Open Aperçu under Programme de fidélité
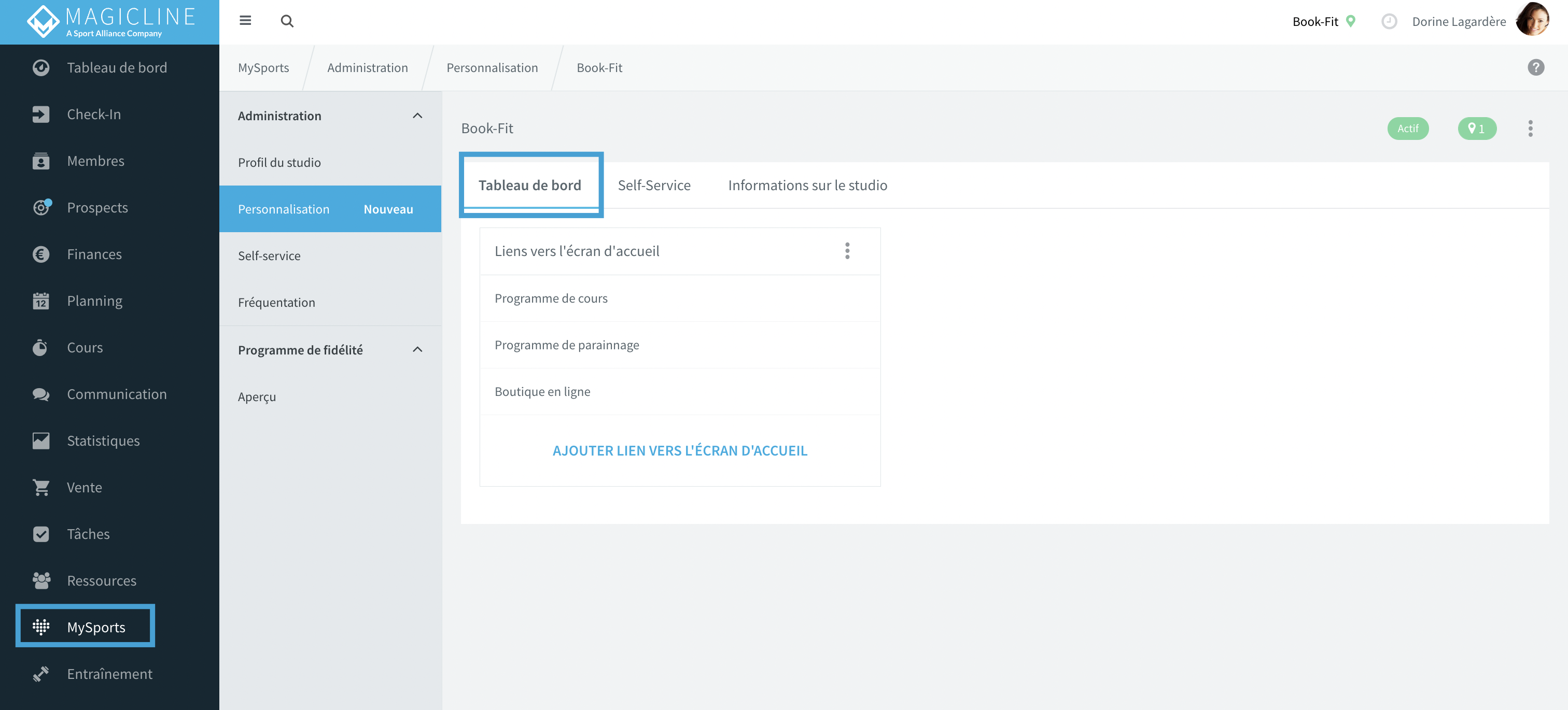Image resolution: width=1568 pixels, height=710 pixels. tap(330, 396)
